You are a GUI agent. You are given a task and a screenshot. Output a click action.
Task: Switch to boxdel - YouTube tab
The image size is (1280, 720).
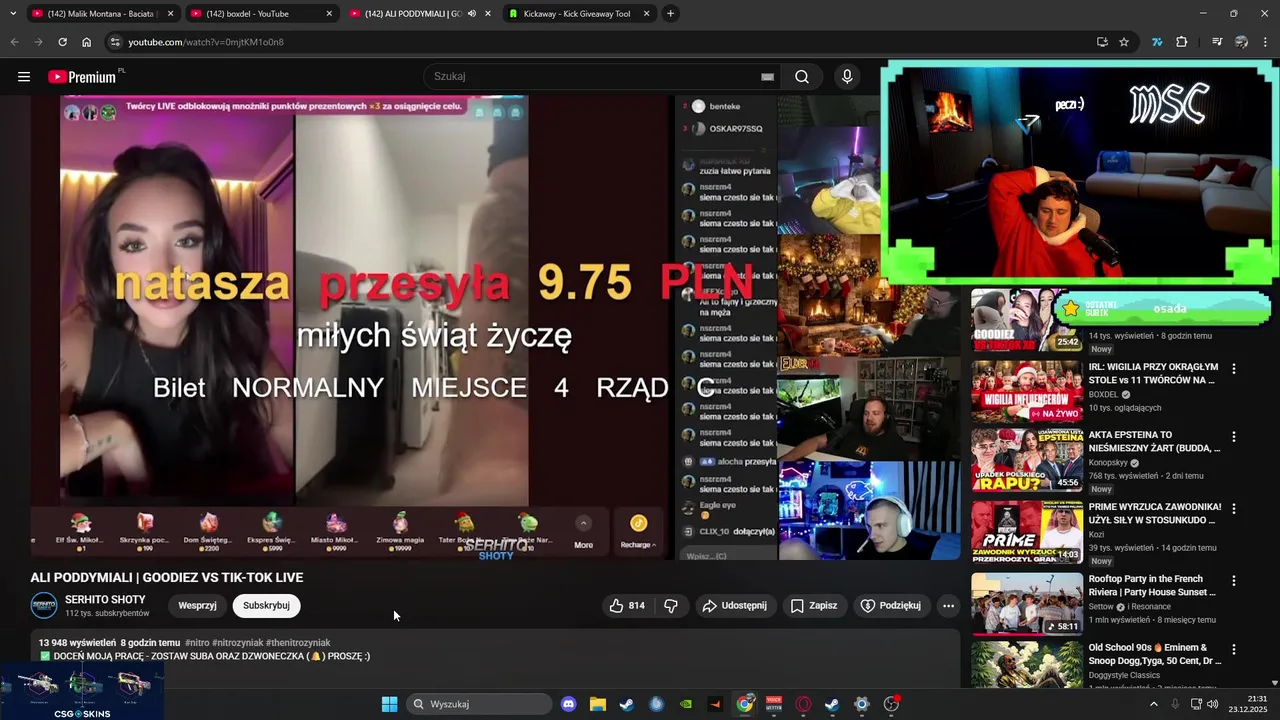(261, 14)
